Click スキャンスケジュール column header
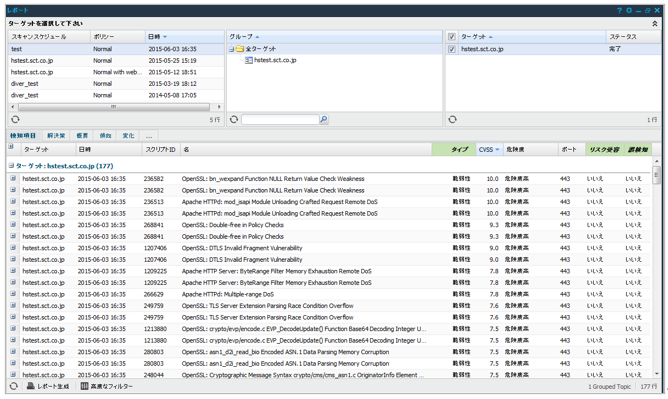 point(49,37)
